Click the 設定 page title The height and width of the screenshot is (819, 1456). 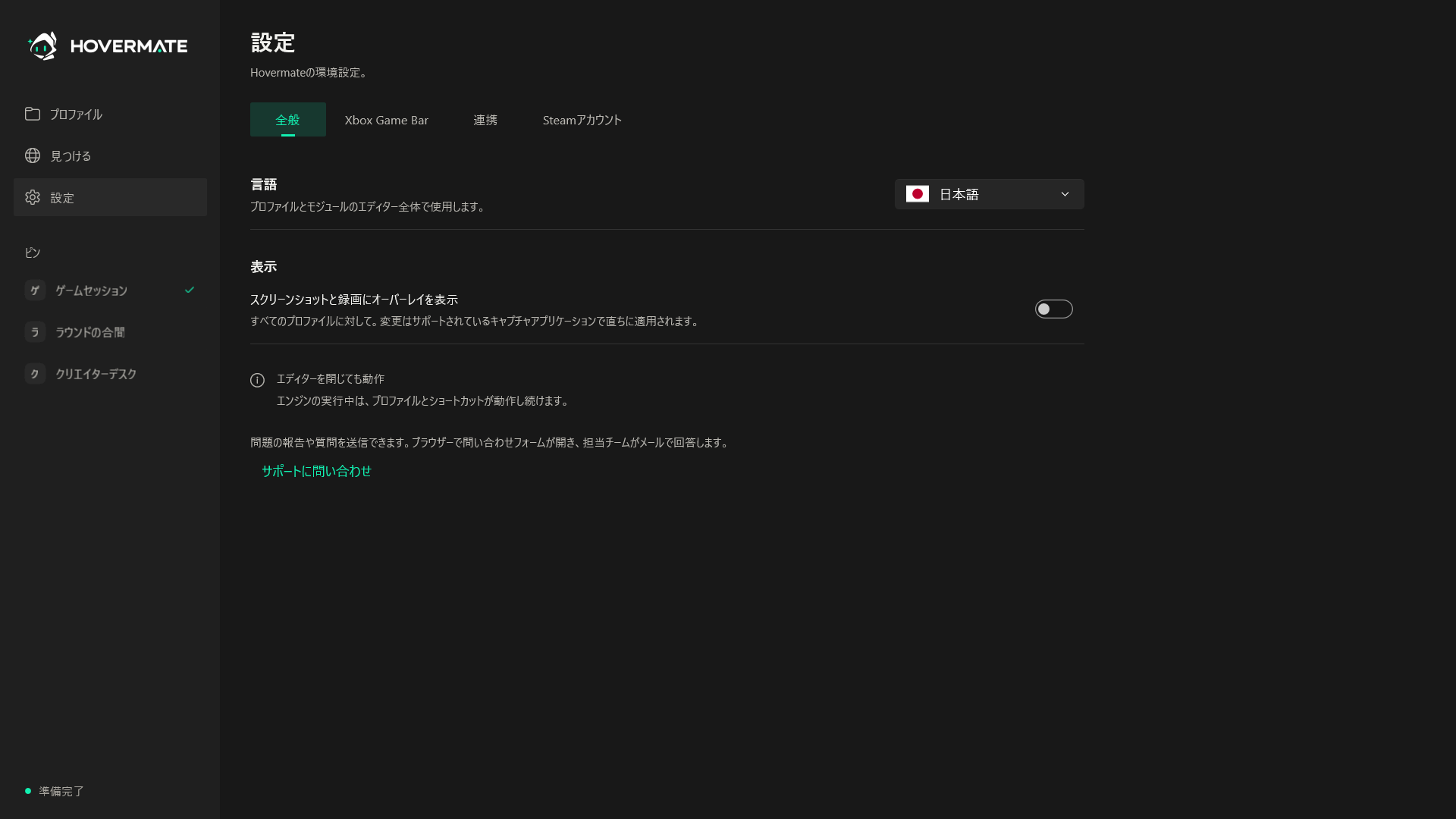point(273,42)
